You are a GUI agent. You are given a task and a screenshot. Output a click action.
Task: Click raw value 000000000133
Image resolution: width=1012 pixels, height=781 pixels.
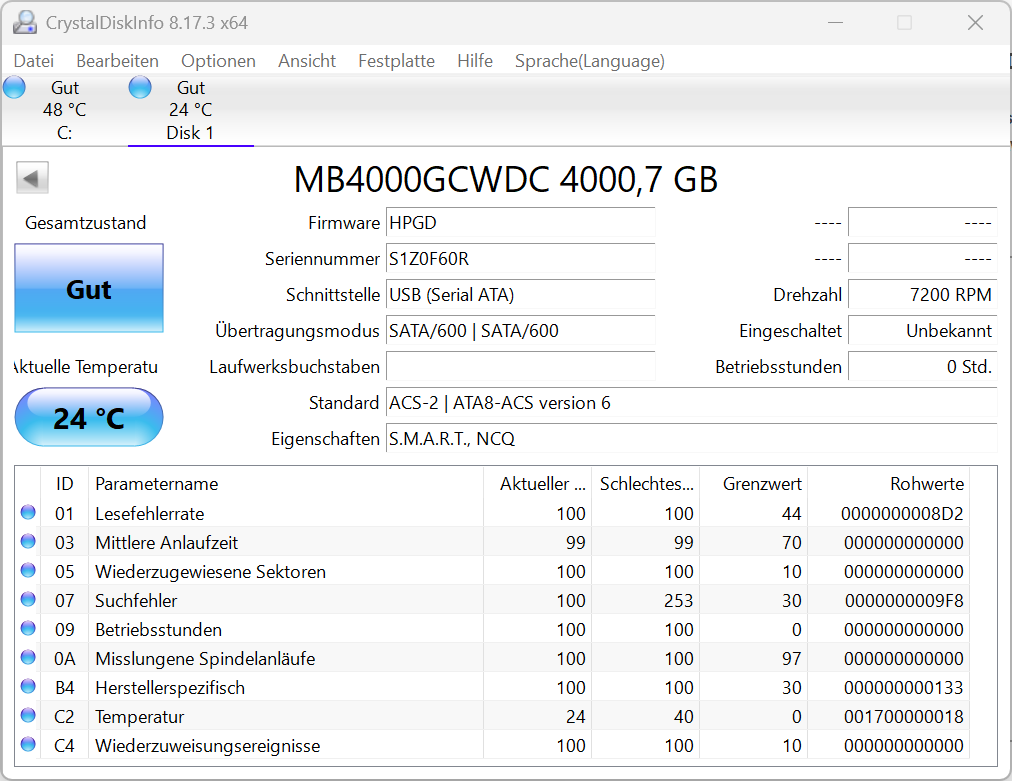pyautogui.click(x=904, y=688)
